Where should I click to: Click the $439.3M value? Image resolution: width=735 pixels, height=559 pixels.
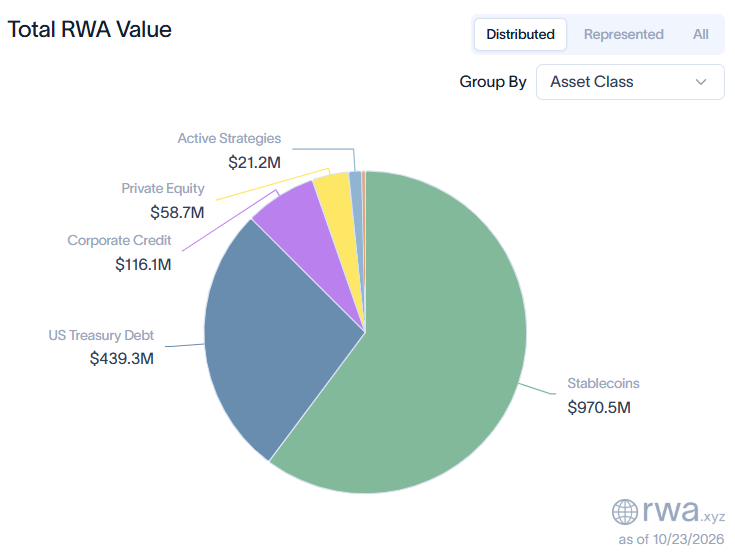click(x=122, y=358)
